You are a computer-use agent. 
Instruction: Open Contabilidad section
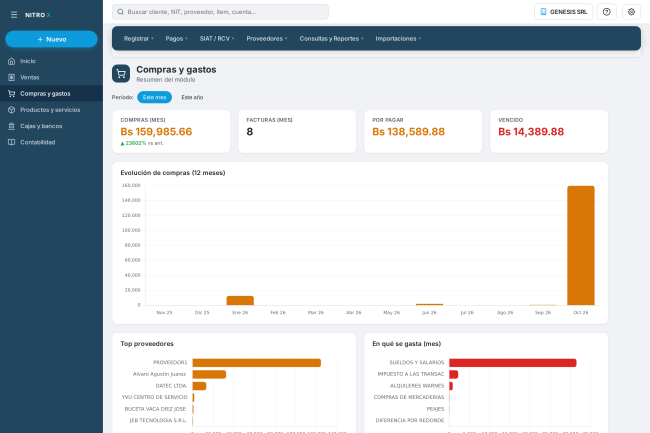coord(51,142)
